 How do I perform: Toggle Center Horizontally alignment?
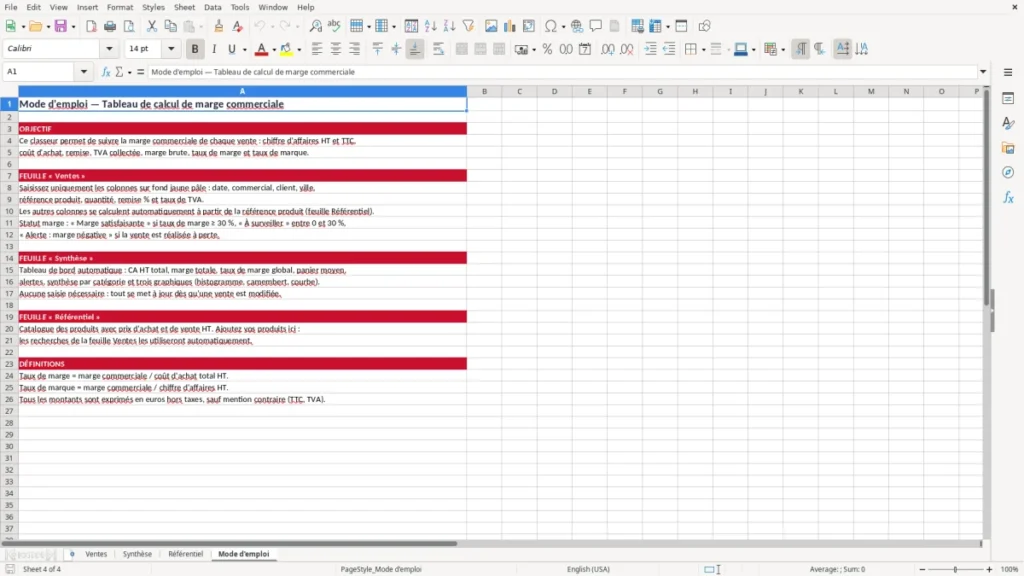tap(336, 49)
